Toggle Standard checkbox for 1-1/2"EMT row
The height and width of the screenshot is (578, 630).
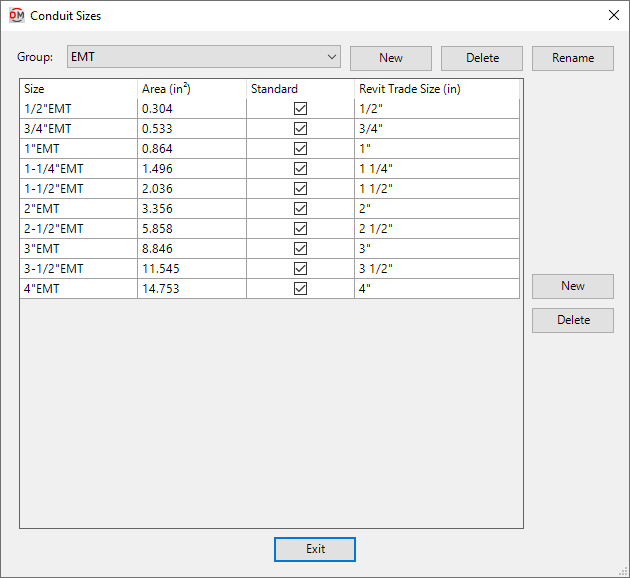click(300, 188)
